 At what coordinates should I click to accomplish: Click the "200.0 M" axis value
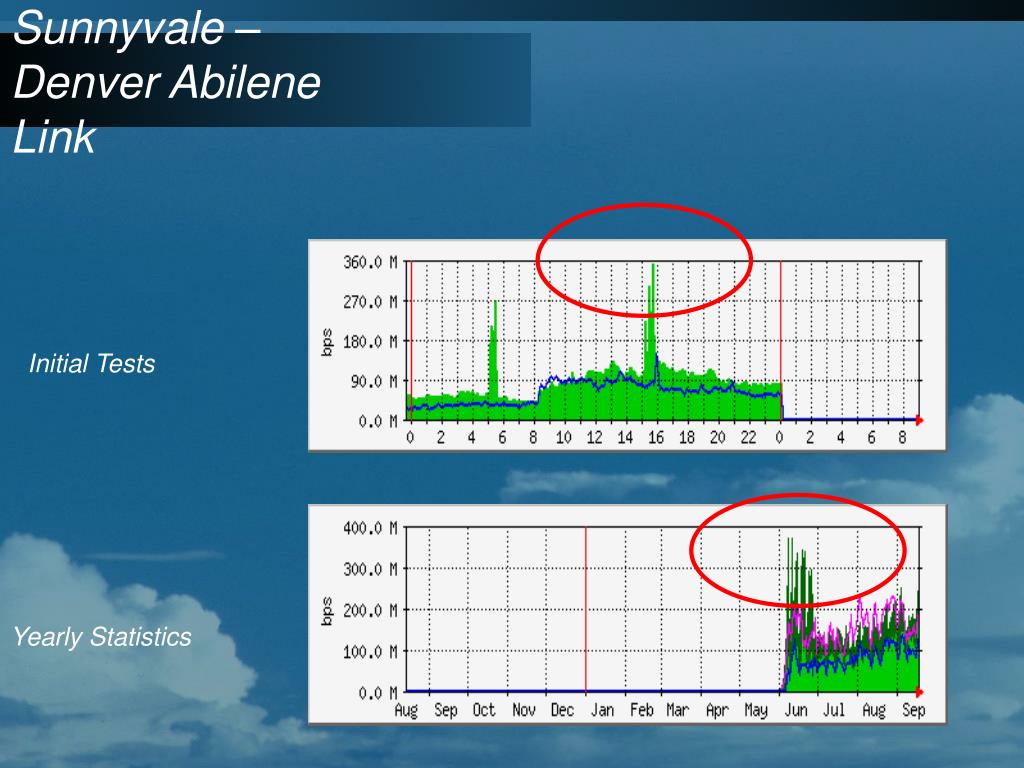coord(370,611)
